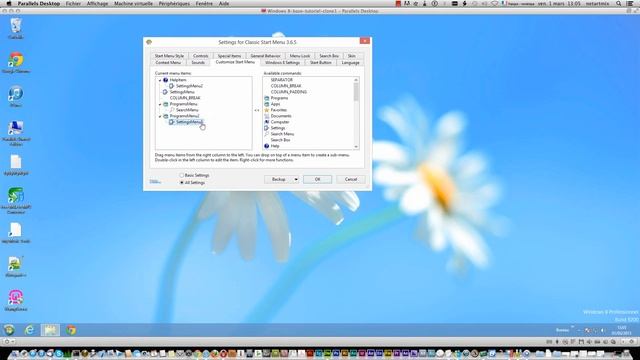The height and width of the screenshot is (360, 640).
Task: Click the Favorites star icon
Action: tap(267, 110)
